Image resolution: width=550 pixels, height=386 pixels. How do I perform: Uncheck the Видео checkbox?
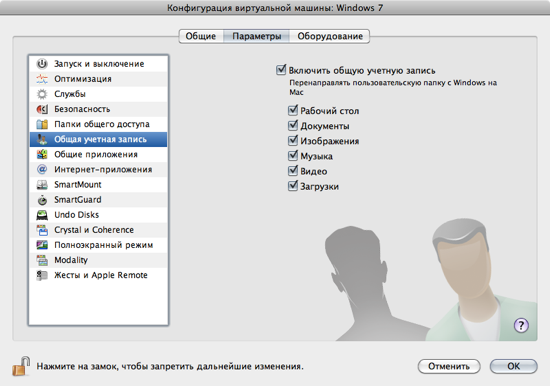point(293,171)
